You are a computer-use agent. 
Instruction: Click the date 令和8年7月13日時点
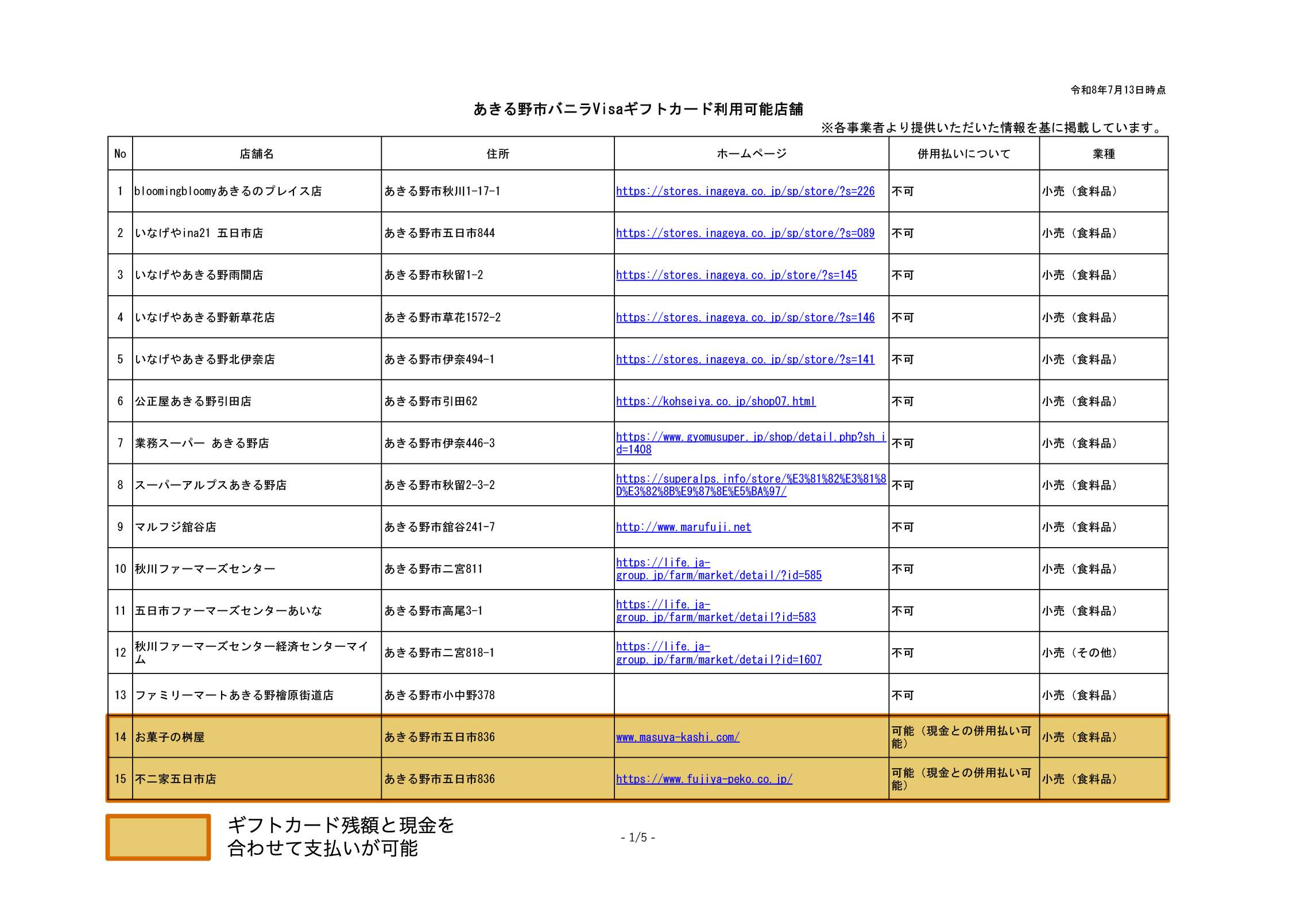(1118, 90)
